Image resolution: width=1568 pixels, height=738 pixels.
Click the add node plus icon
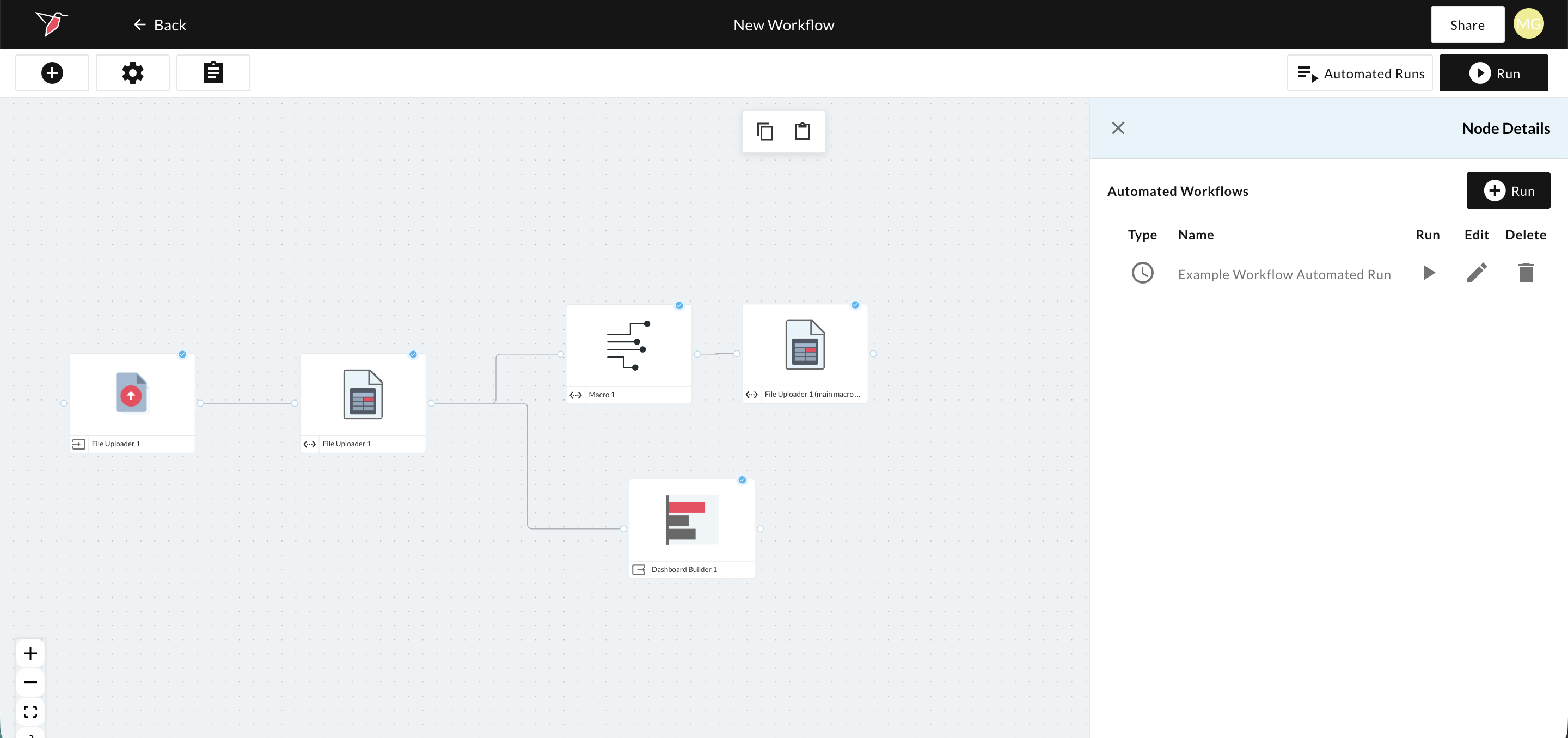pos(52,73)
